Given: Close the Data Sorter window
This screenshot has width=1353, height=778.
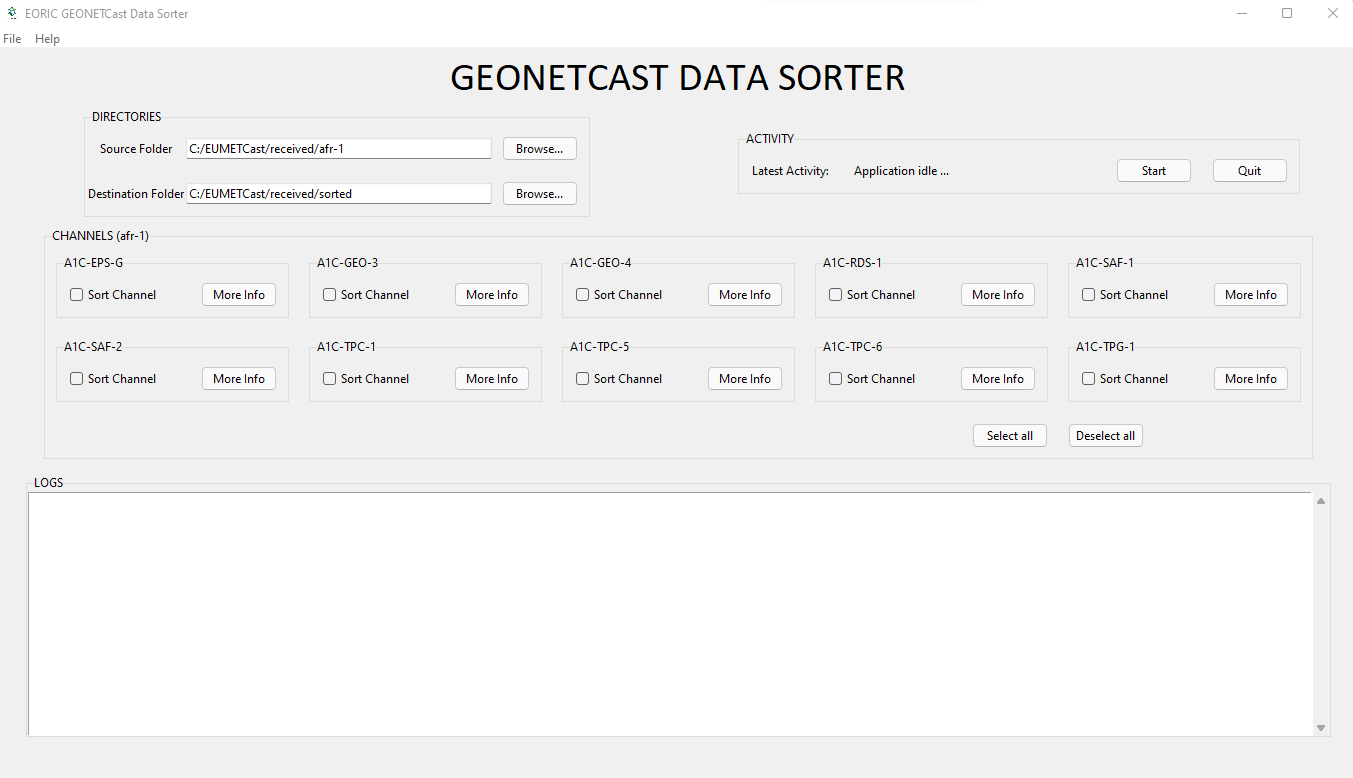Looking at the screenshot, I should click(1332, 14).
